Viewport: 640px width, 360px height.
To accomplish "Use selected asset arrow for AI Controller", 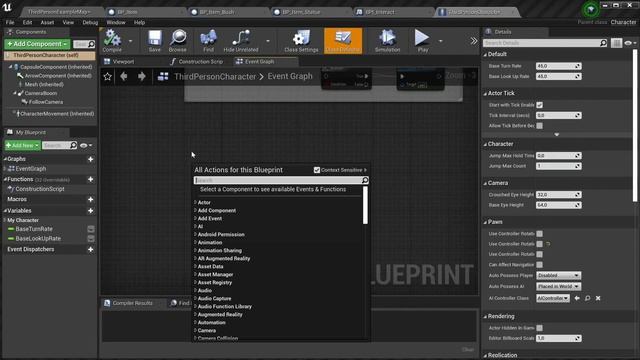I will 577,298.
